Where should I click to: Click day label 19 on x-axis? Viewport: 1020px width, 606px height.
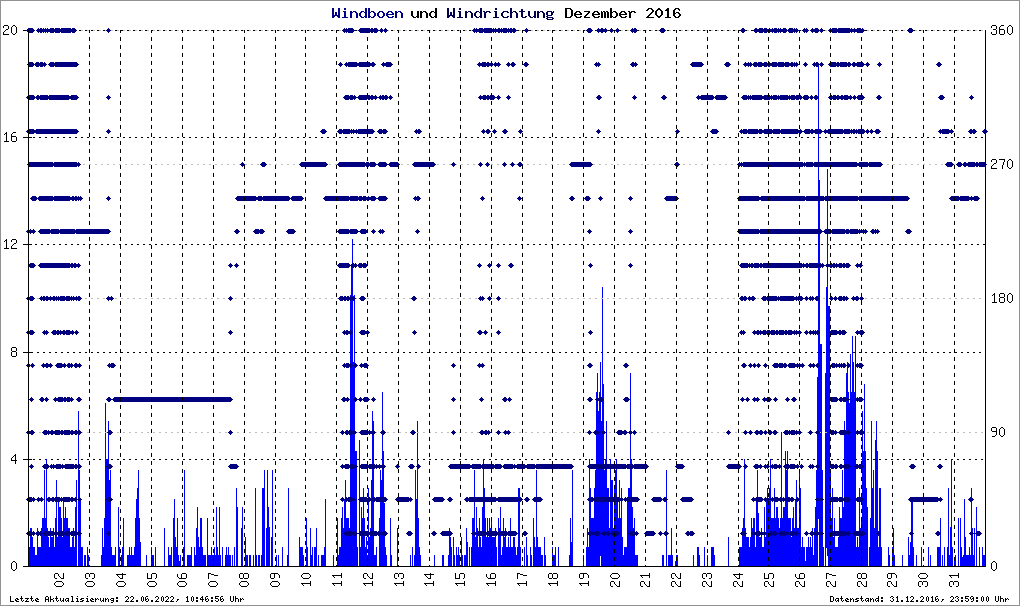point(584,578)
